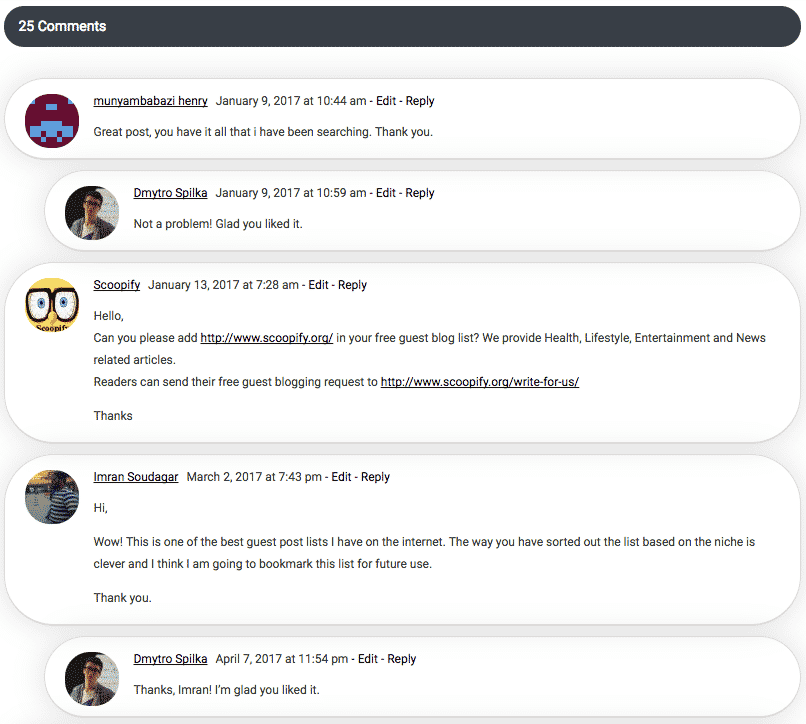Screen dimensions: 806x724
Task: Edit munyambabazi henry's comment
Action: click(386, 101)
